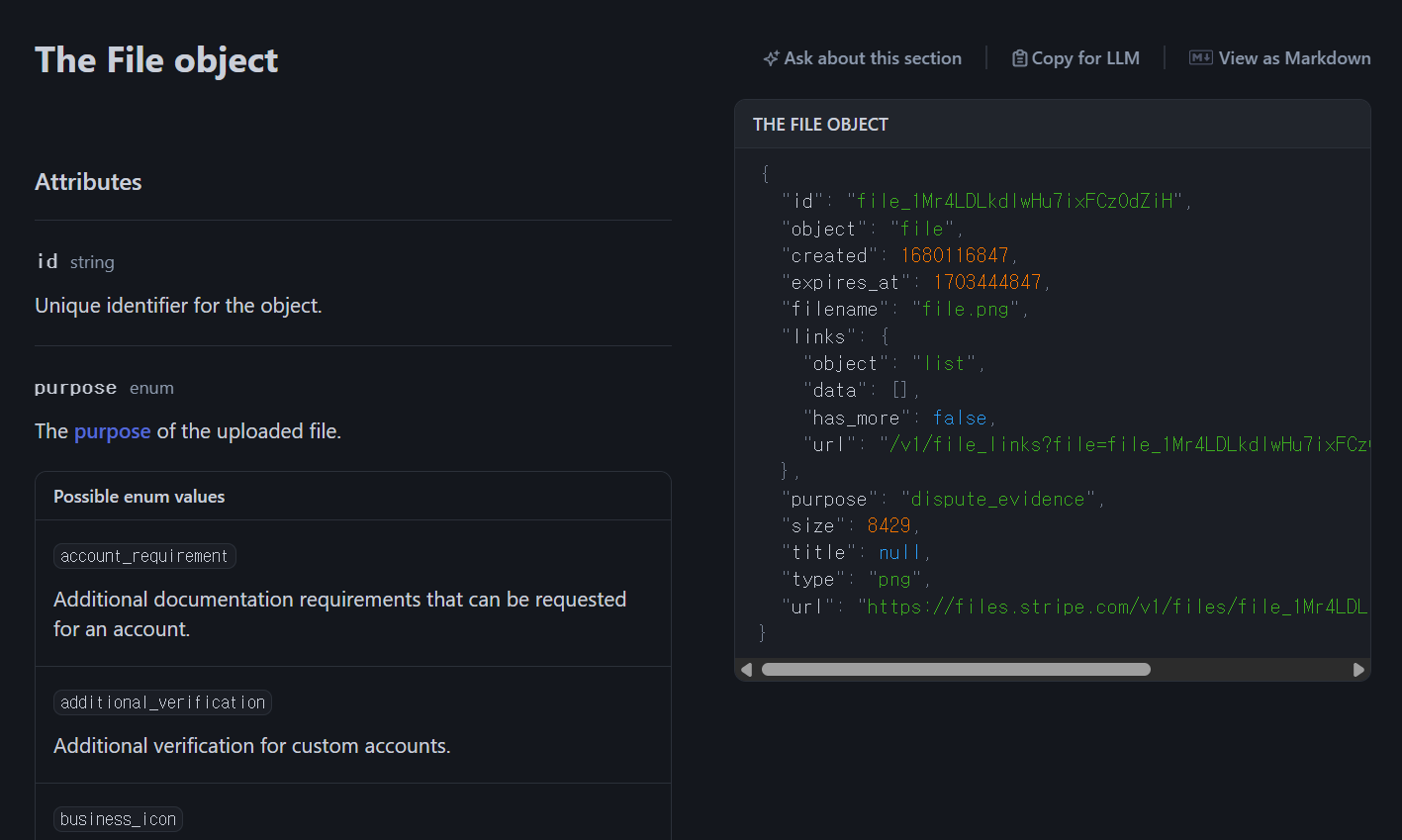Click the business_icon enum value badge
This screenshot has width=1402, height=840.
pyautogui.click(x=118, y=819)
